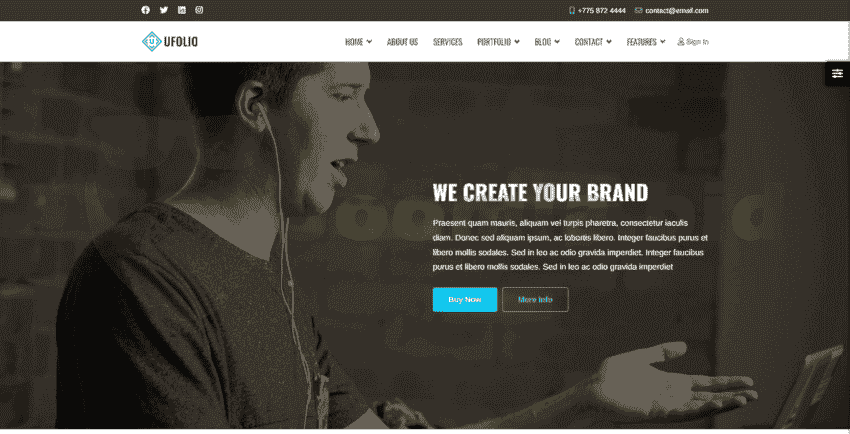The image size is (850, 434).
Task: Expand the Portfolio dropdown menu
Action: pyautogui.click(x=498, y=42)
